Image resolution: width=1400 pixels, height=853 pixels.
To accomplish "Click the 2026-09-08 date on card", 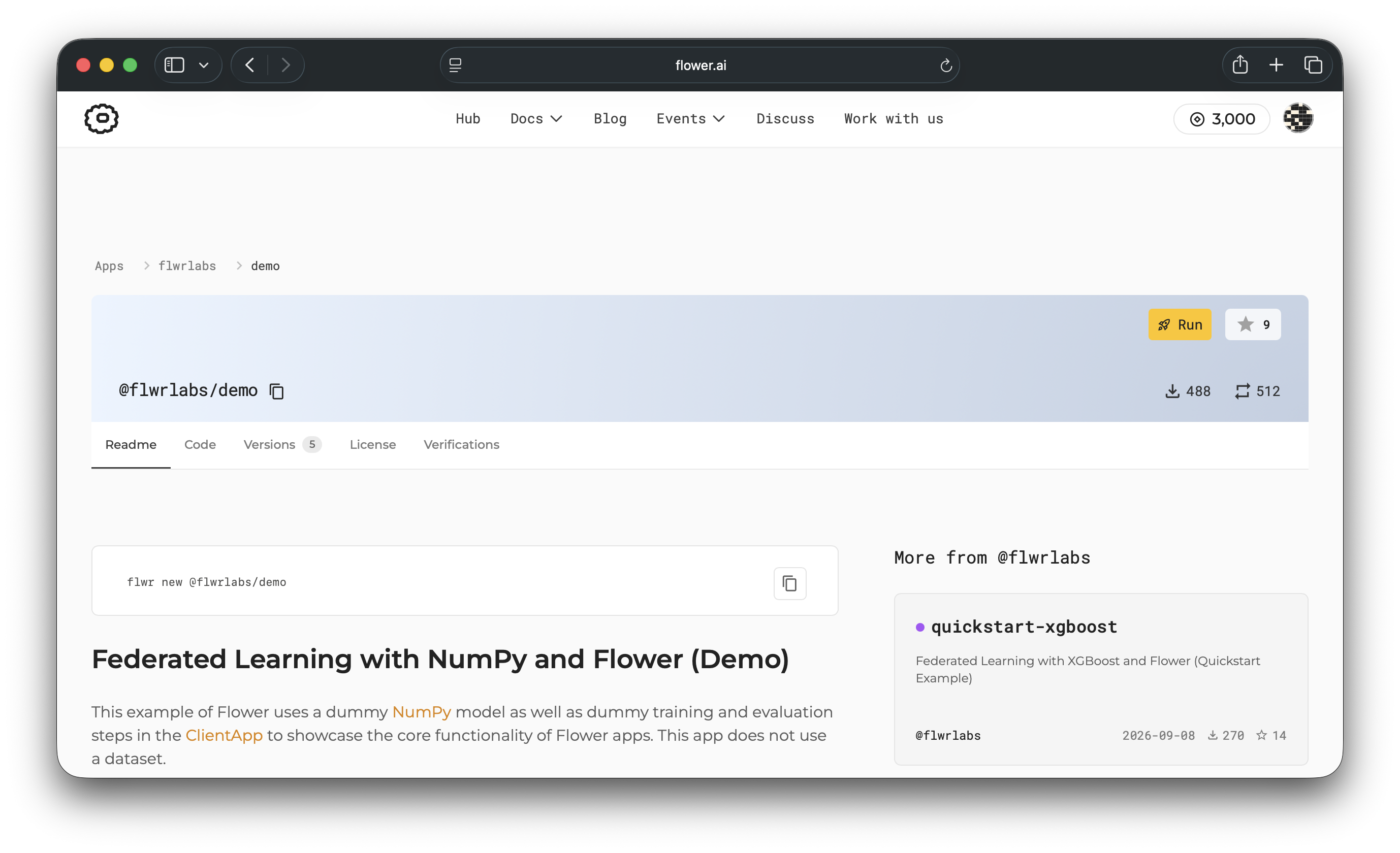I will coord(1159,735).
